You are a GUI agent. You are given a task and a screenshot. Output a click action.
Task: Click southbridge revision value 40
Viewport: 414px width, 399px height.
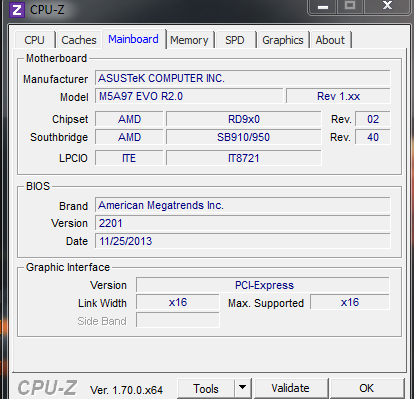click(x=373, y=137)
